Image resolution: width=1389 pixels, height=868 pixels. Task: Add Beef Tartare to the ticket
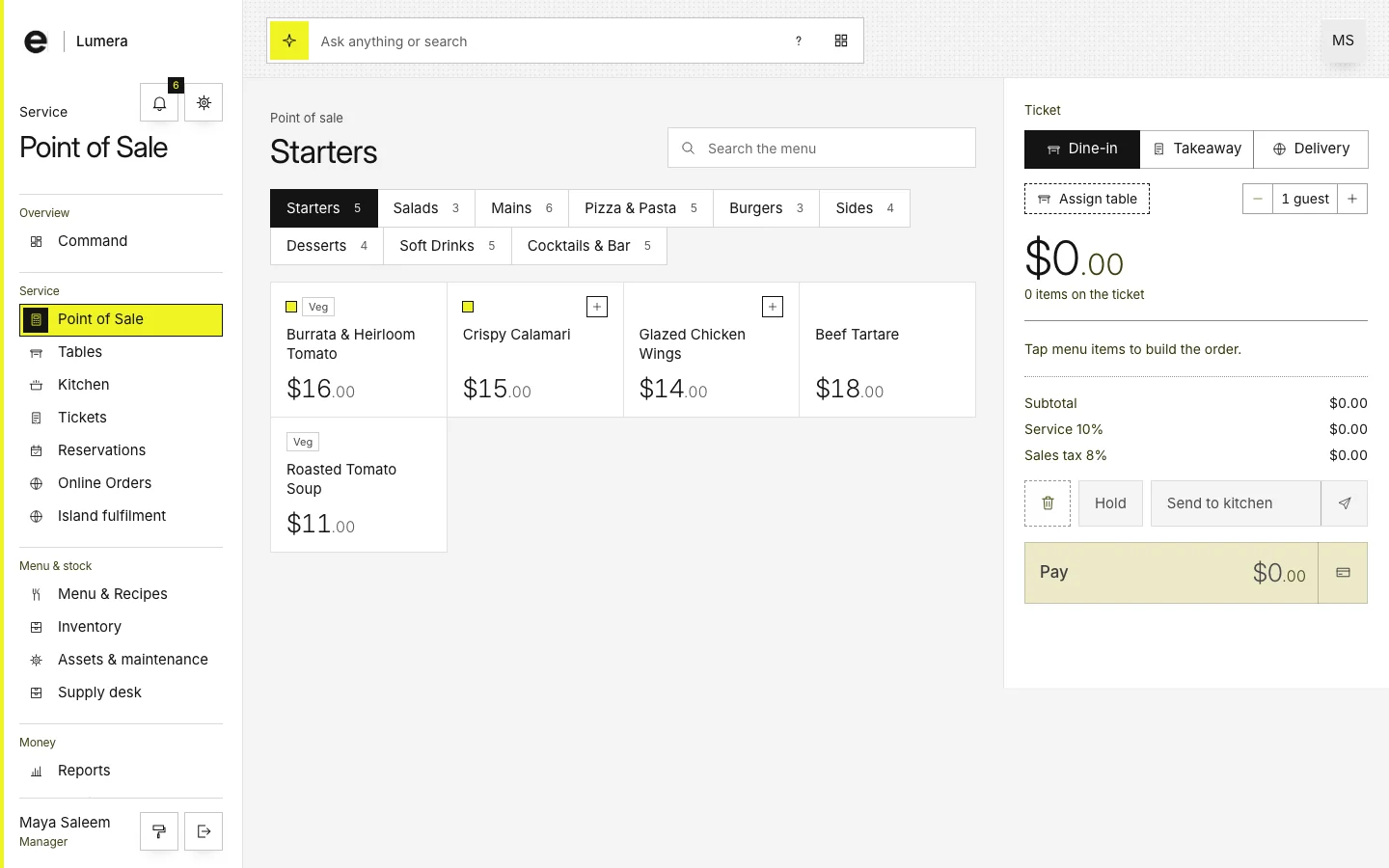pyautogui.click(x=887, y=350)
